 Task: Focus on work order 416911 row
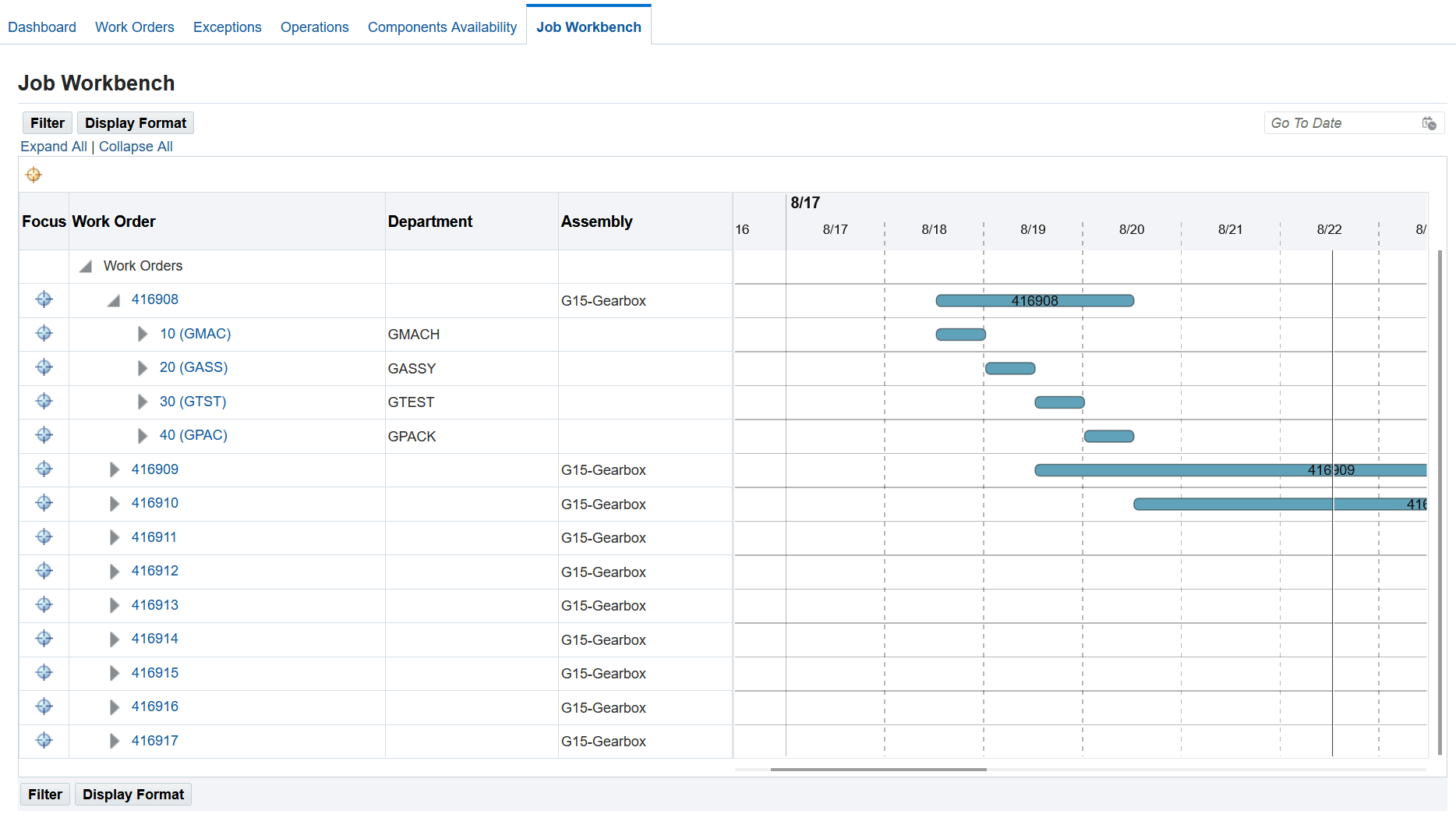(44, 536)
